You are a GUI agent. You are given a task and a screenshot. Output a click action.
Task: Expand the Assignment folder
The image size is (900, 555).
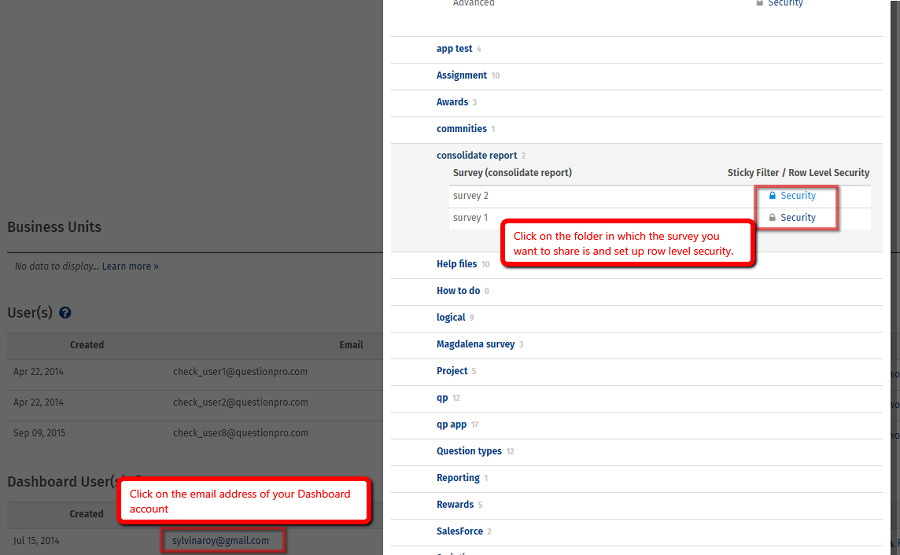click(x=461, y=75)
